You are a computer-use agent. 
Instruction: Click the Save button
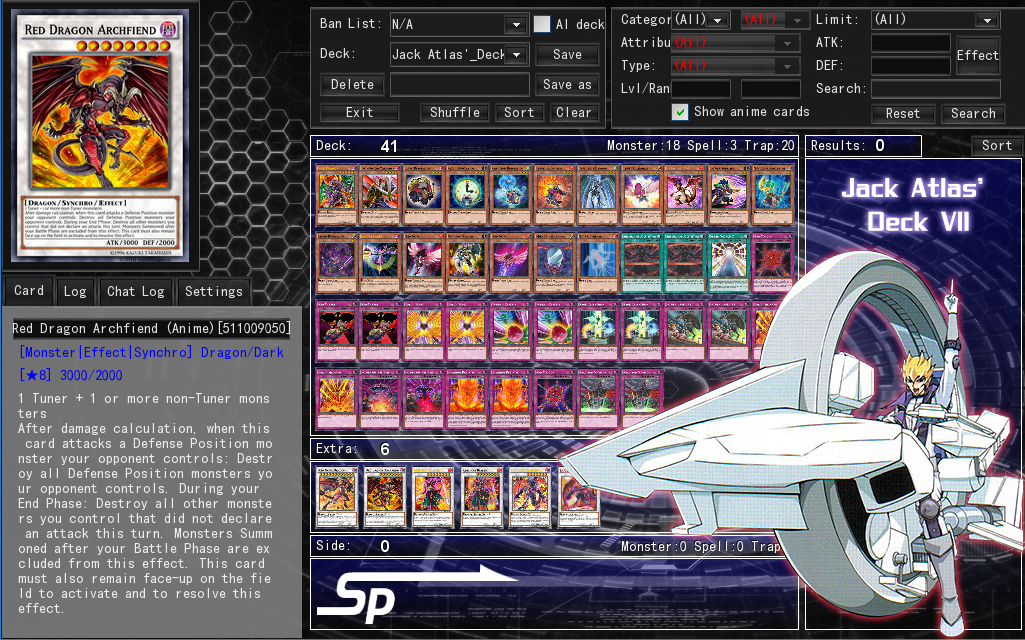pyautogui.click(x=567, y=54)
